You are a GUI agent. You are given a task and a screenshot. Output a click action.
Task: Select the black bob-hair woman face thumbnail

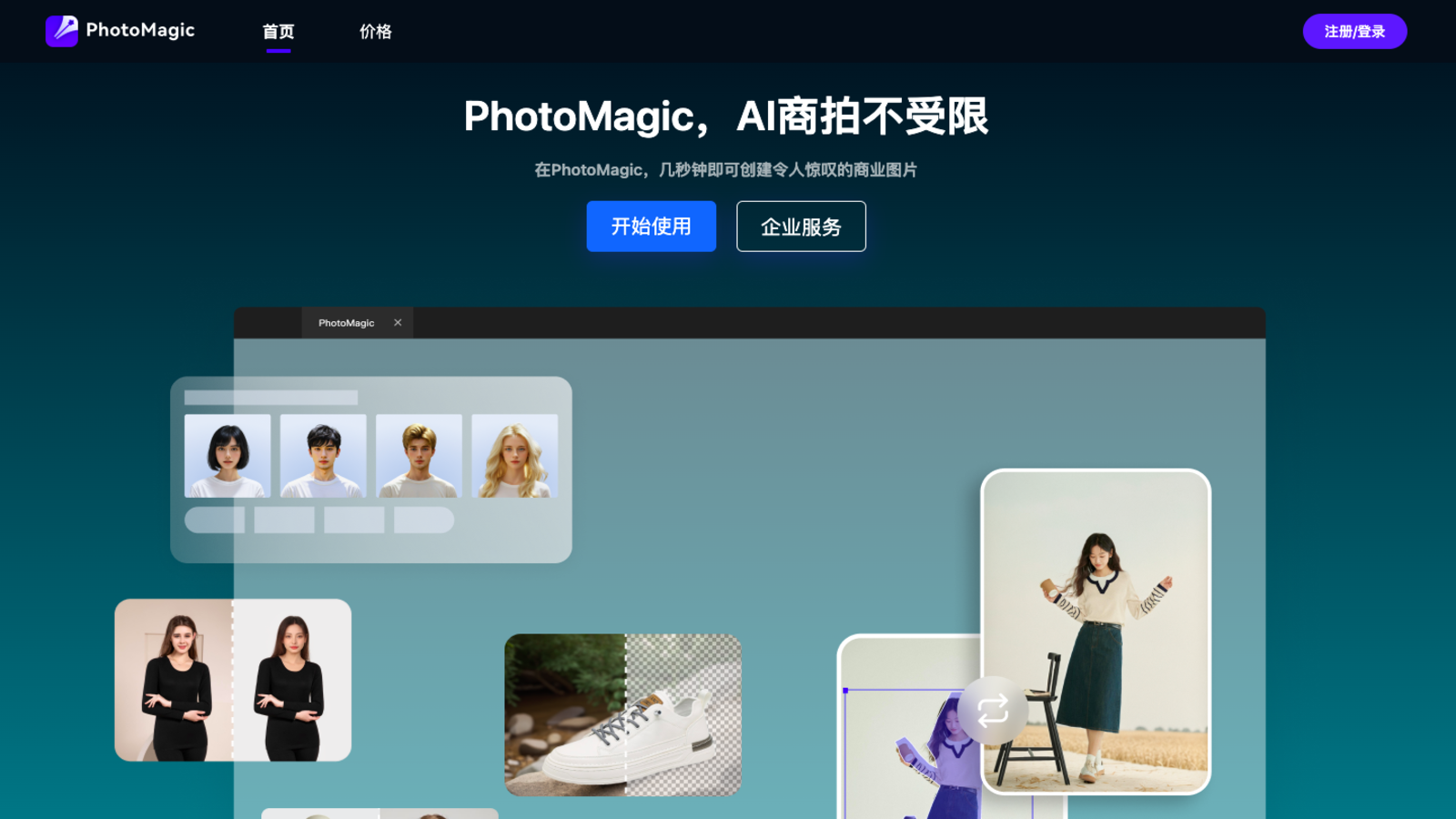tap(227, 456)
